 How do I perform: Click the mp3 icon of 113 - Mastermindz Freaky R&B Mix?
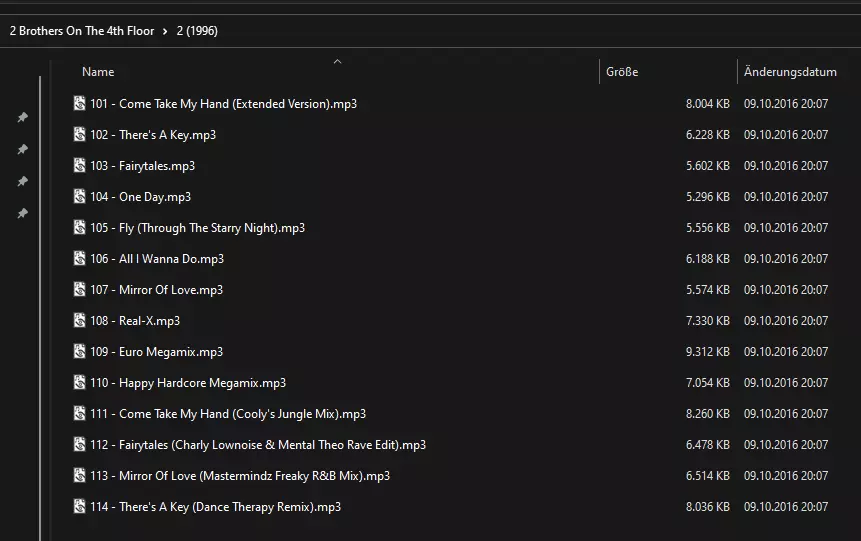point(80,476)
